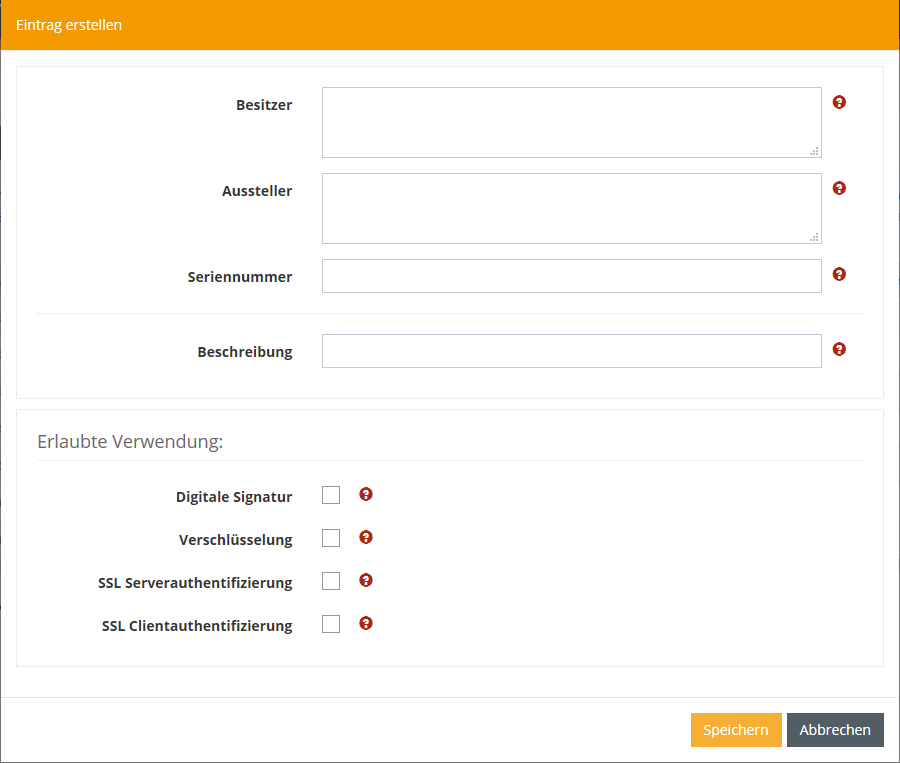Click the Besitzer text area resize handle
The width and height of the screenshot is (900, 763).
pos(815,151)
